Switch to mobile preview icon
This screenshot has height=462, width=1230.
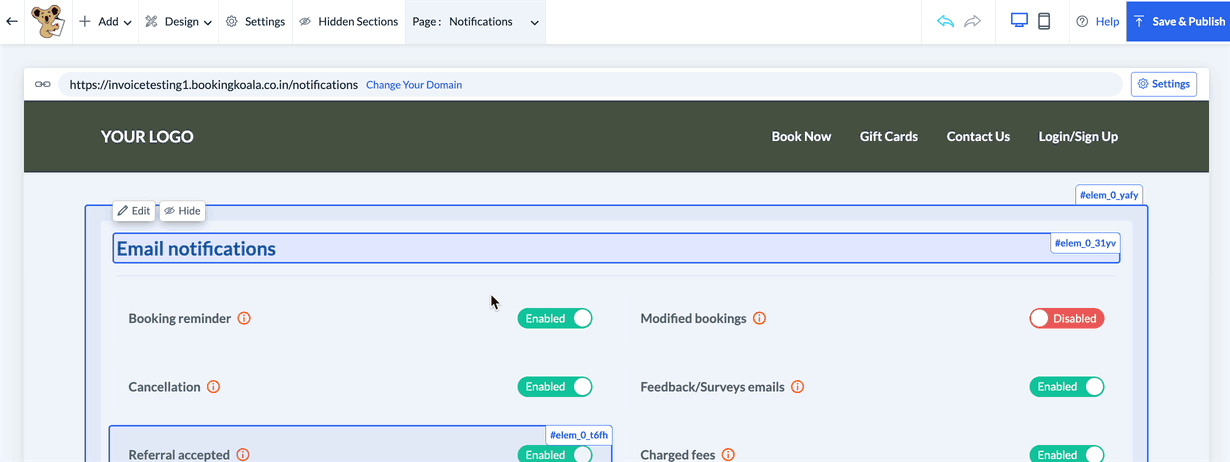1044,21
